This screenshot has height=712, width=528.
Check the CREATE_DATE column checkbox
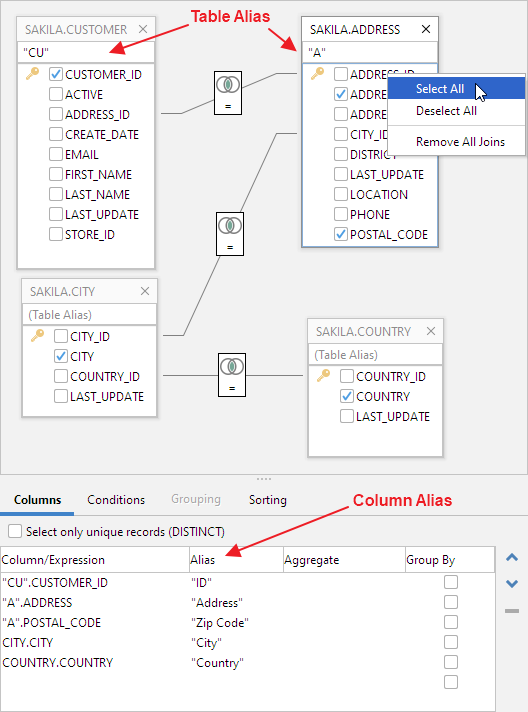click(56, 134)
